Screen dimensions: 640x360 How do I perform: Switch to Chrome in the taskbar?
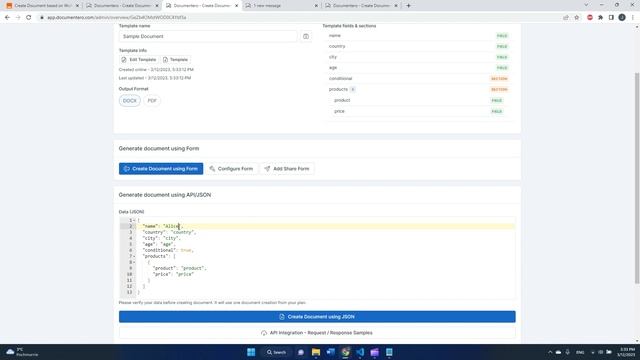[x=345, y=352]
